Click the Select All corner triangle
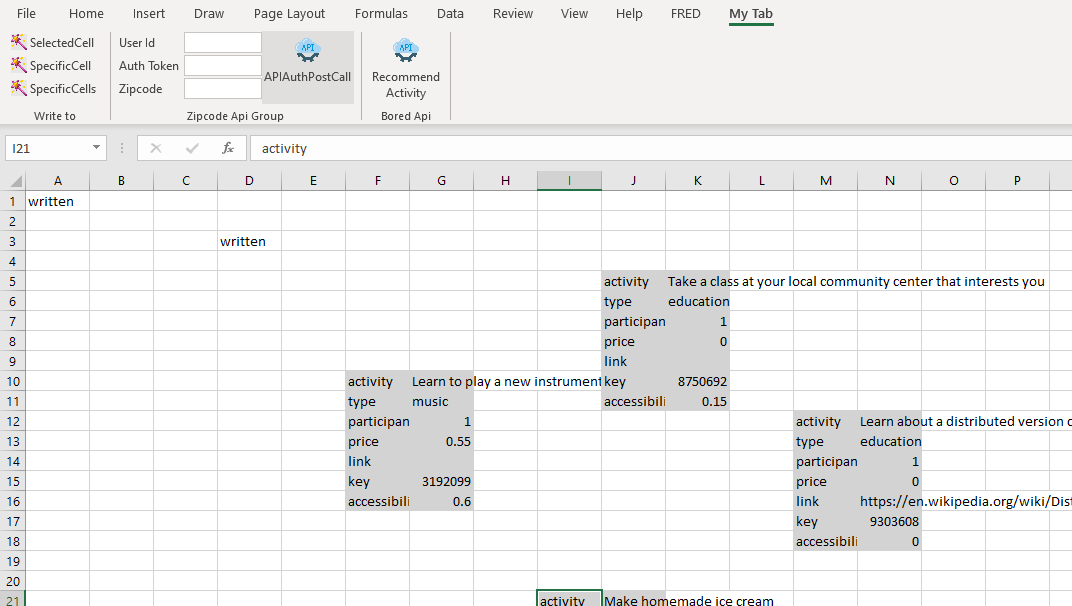Image resolution: width=1072 pixels, height=606 pixels. click(14, 181)
